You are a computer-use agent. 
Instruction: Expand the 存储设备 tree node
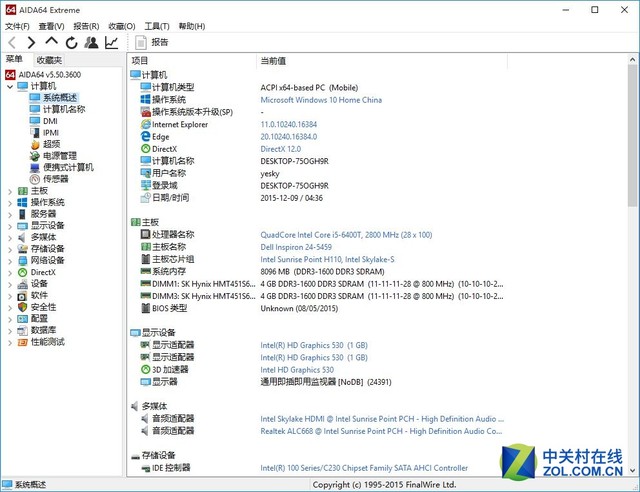[10, 249]
